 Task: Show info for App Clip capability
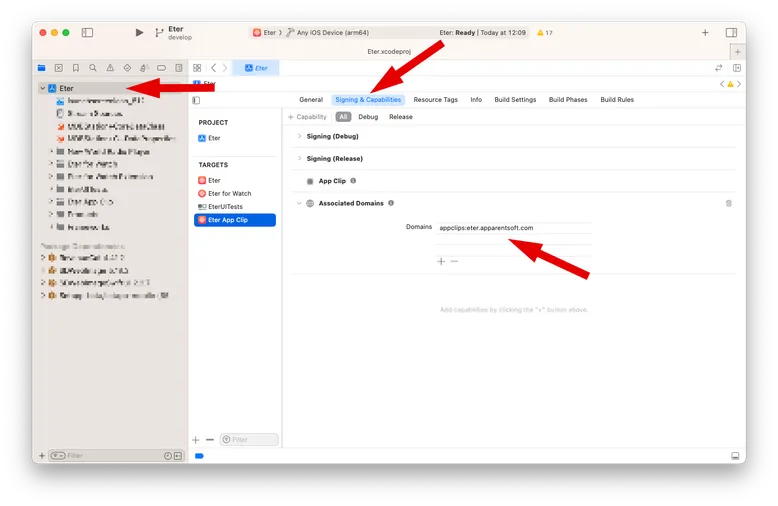point(353,181)
